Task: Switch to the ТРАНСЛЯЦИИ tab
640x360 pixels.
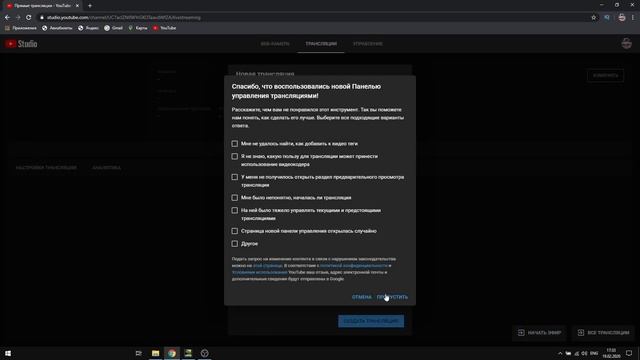Action: (x=321, y=44)
